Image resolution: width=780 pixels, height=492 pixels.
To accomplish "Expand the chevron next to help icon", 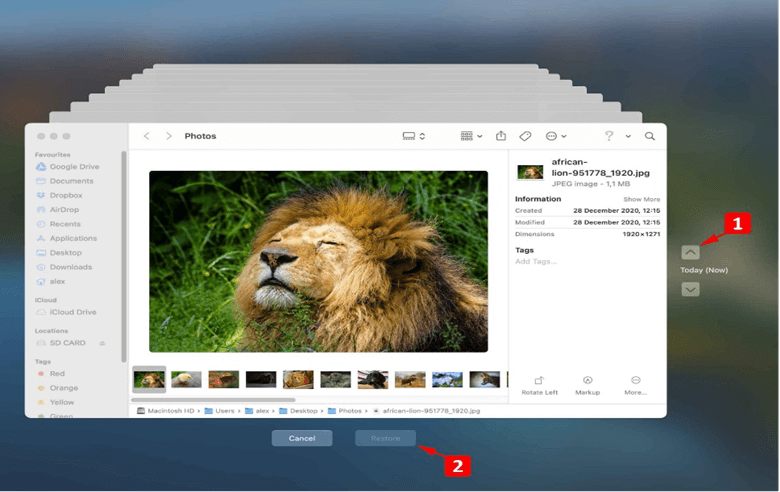I will pyautogui.click(x=628, y=136).
